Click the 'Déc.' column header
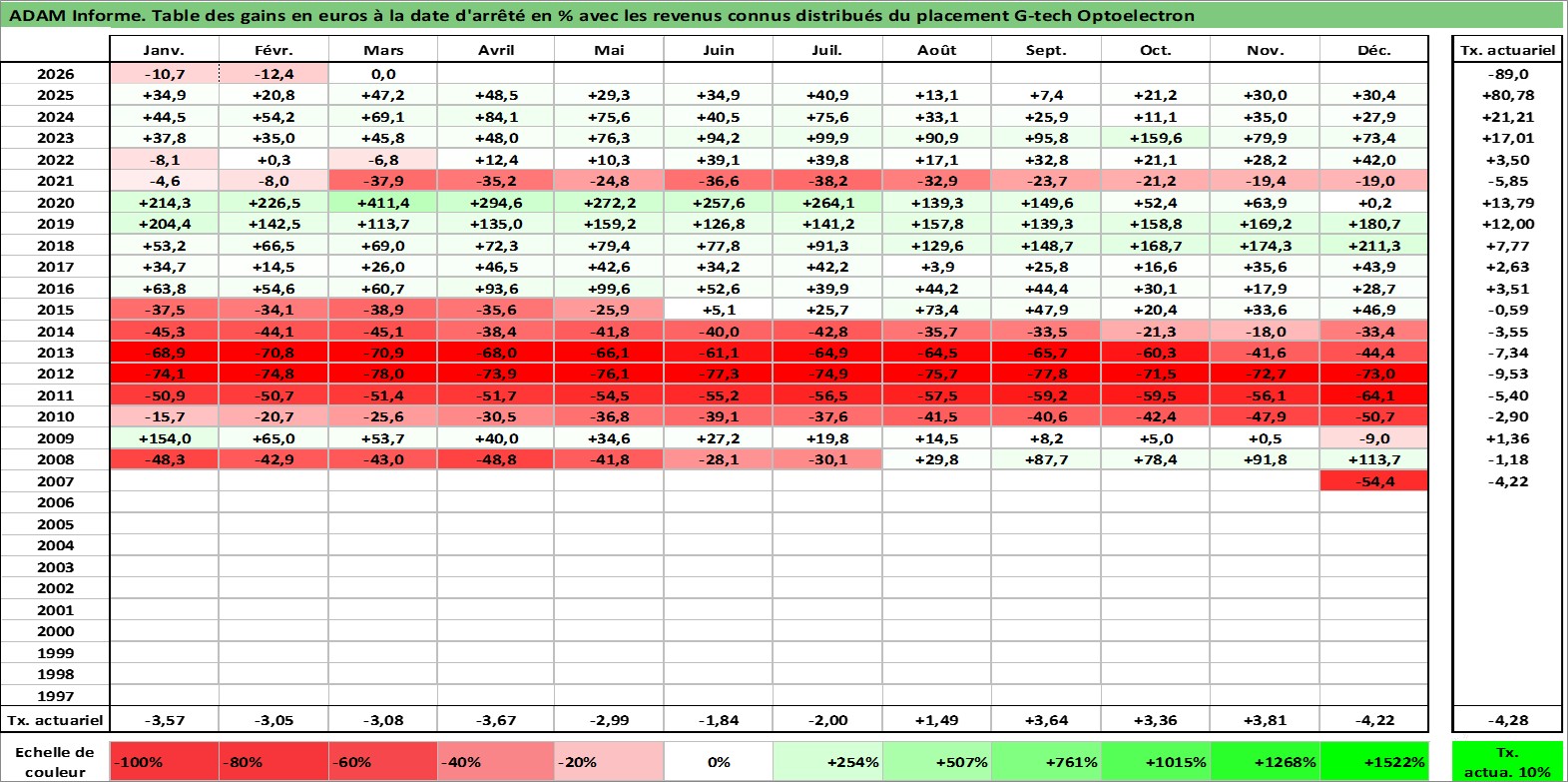 tap(1374, 50)
